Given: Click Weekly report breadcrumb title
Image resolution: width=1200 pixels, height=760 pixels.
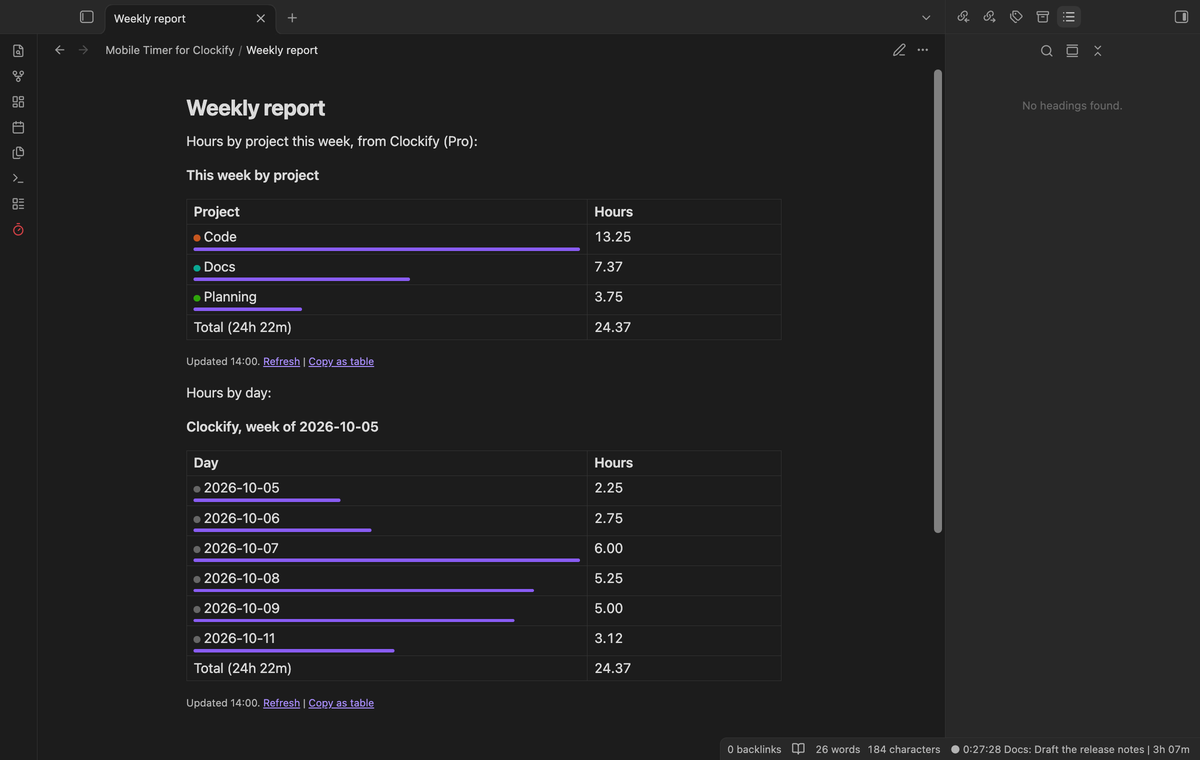Looking at the screenshot, I should [282, 50].
